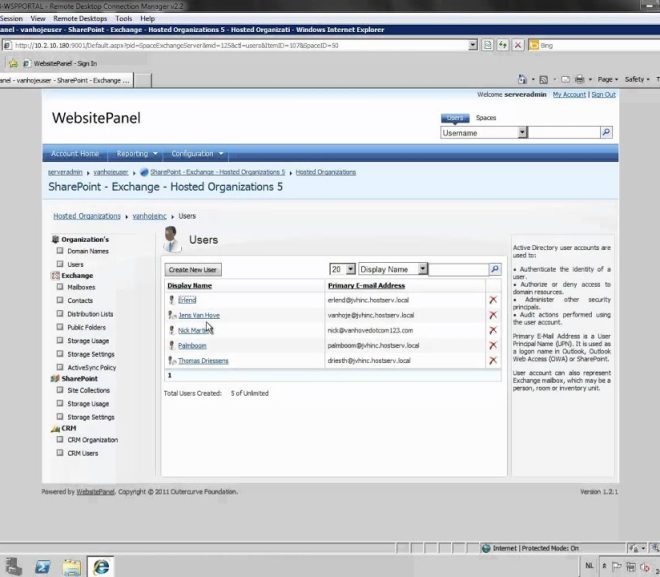Screen dimensions: 660x577
Task: Open the Jens Van Hove user link
Action: tap(199, 315)
